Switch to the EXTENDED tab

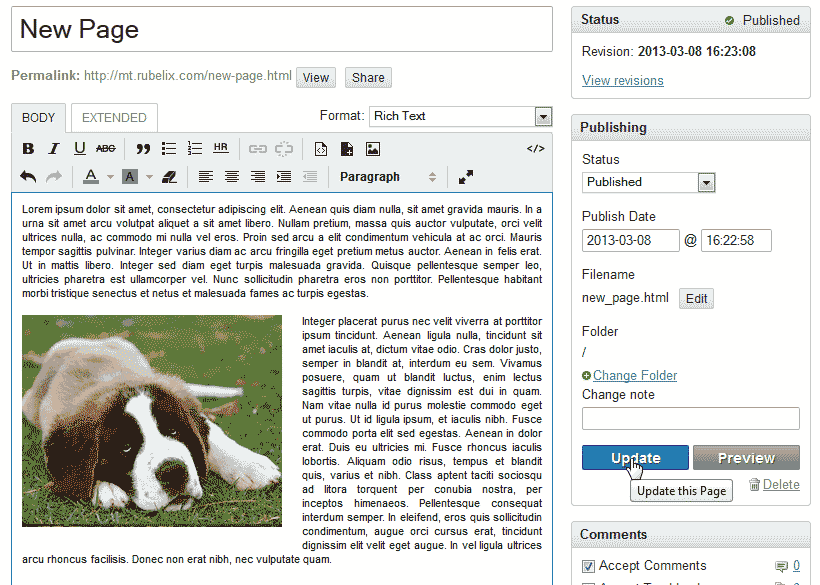click(x=114, y=118)
